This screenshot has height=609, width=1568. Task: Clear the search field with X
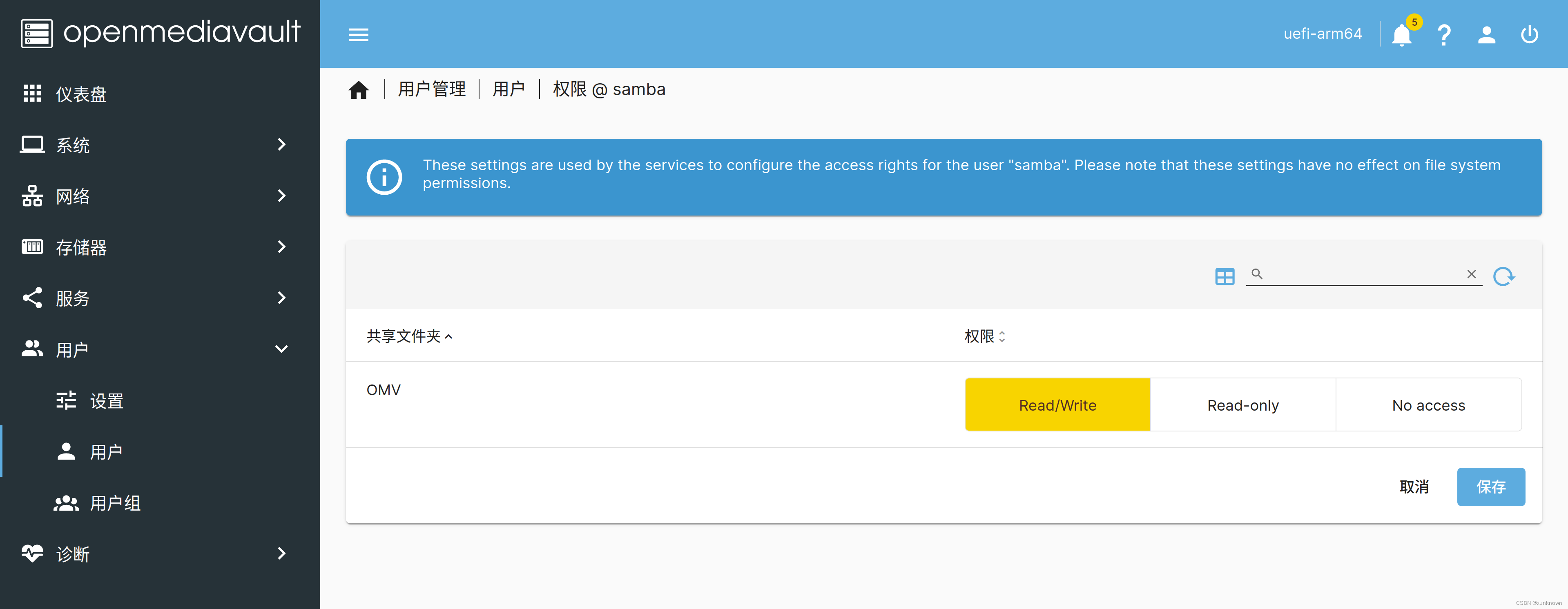pos(1471,274)
